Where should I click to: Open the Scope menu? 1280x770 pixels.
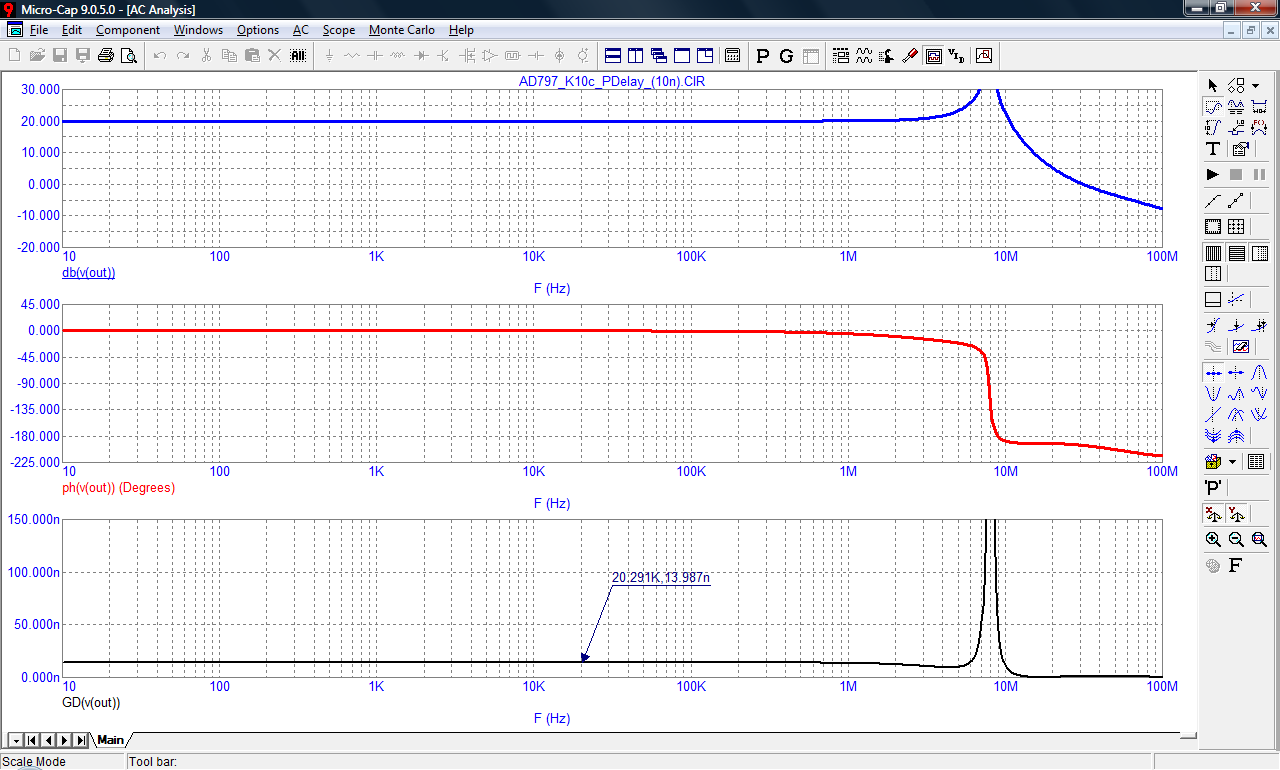click(339, 30)
